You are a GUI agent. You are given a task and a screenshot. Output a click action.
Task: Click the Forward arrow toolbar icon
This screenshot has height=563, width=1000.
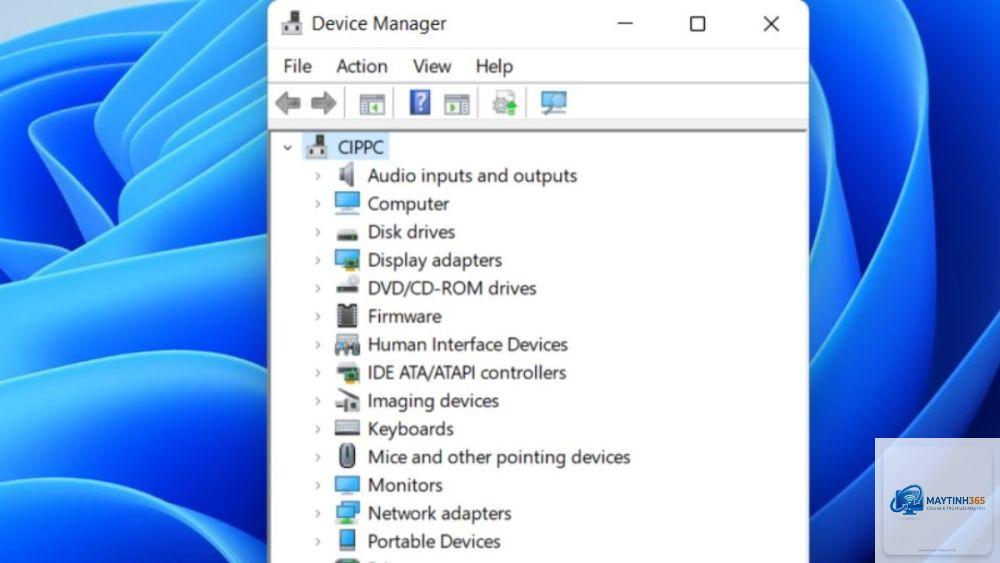tap(323, 103)
